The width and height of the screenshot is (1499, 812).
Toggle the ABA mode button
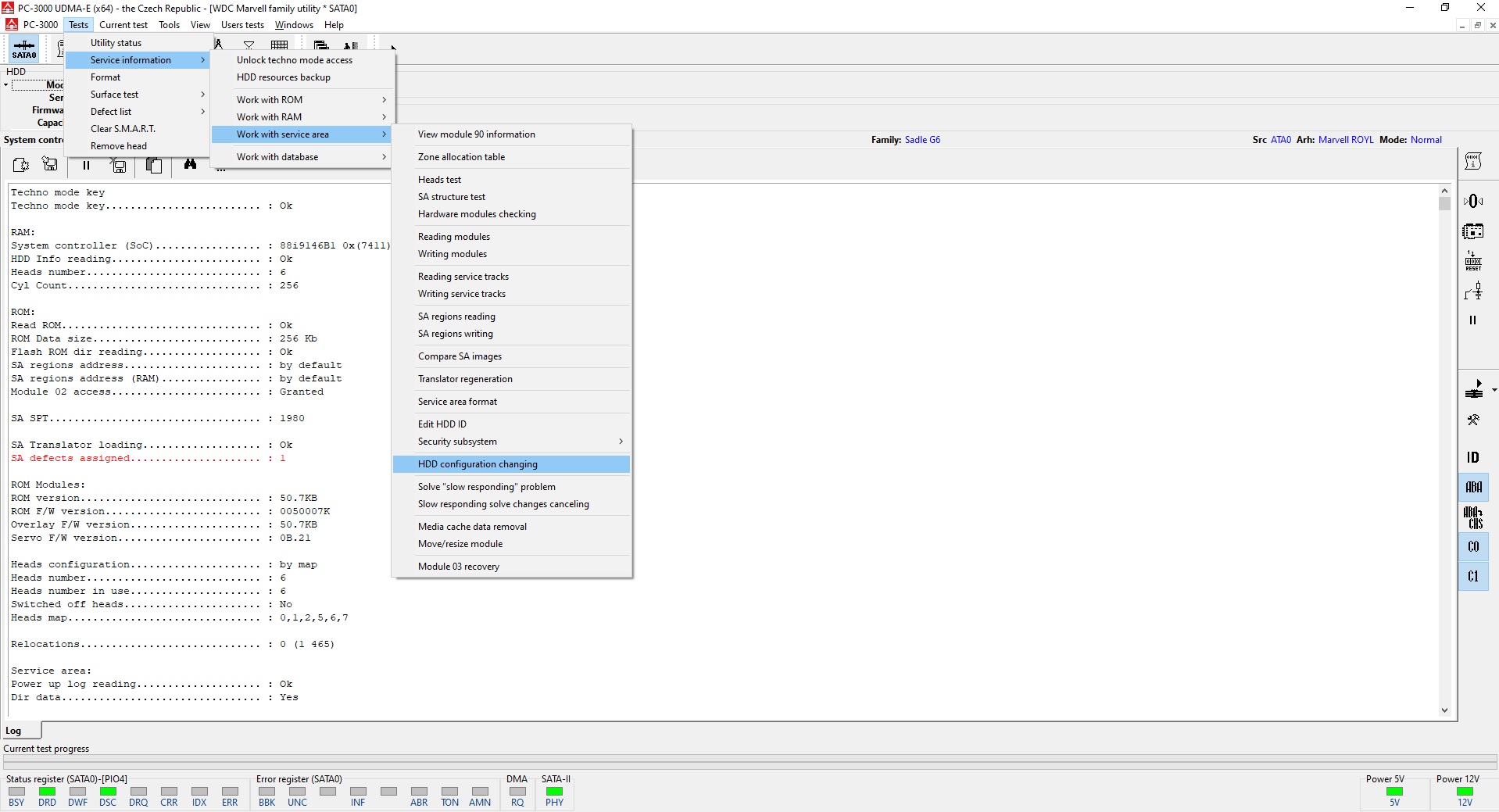tap(1472, 487)
